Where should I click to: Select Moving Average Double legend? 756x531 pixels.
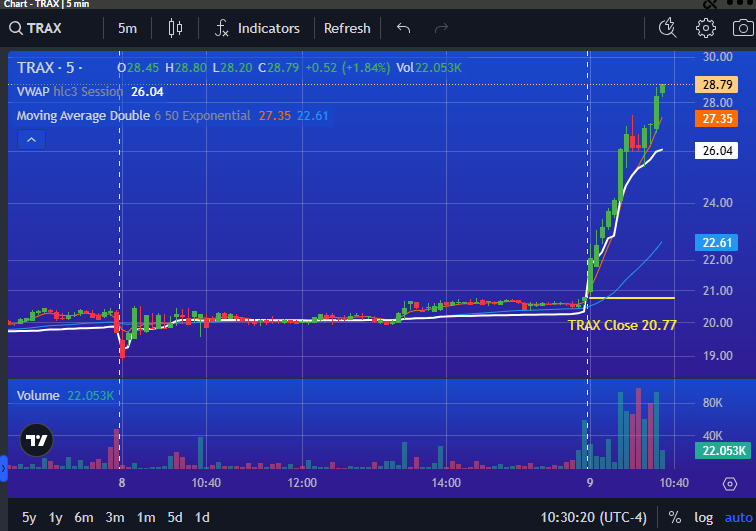(x=172, y=116)
